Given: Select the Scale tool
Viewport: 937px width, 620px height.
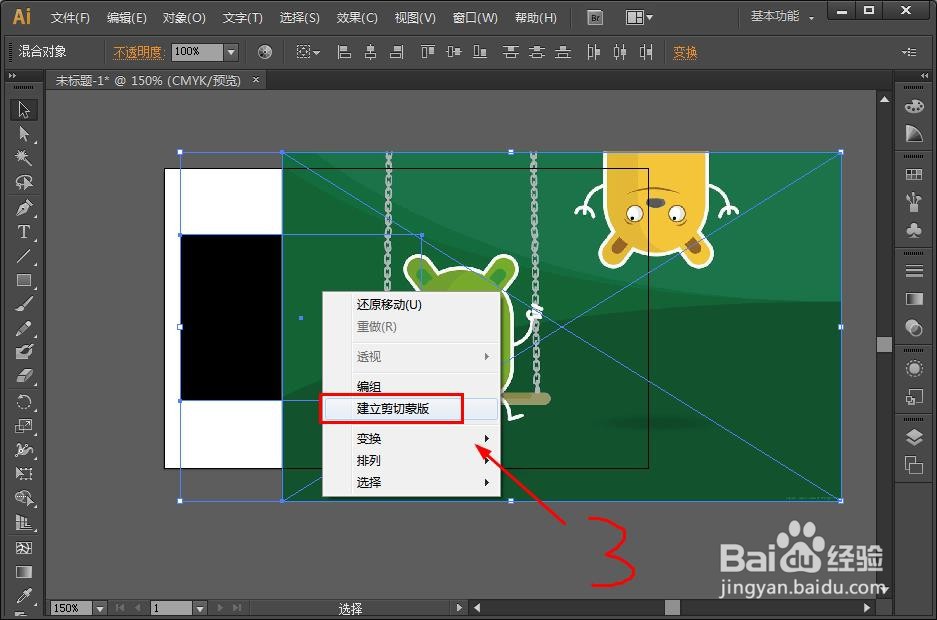Looking at the screenshot, I should [24, 426].
